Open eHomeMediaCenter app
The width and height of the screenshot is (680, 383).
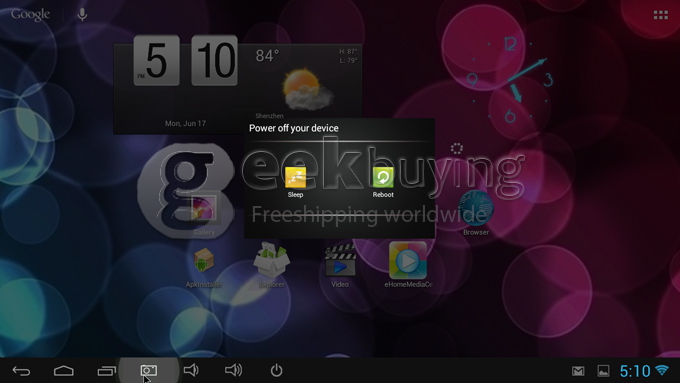pos(408,265)
